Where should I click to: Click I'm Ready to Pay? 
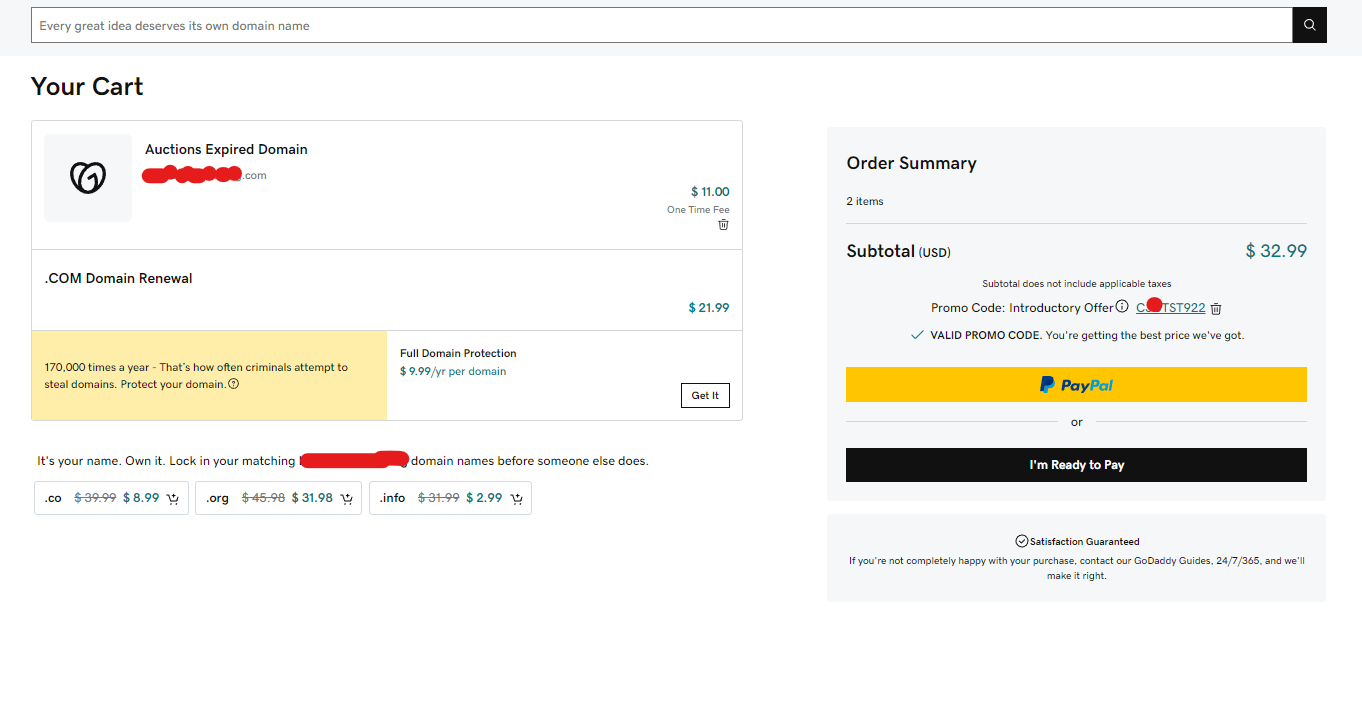pos(1076,465)
